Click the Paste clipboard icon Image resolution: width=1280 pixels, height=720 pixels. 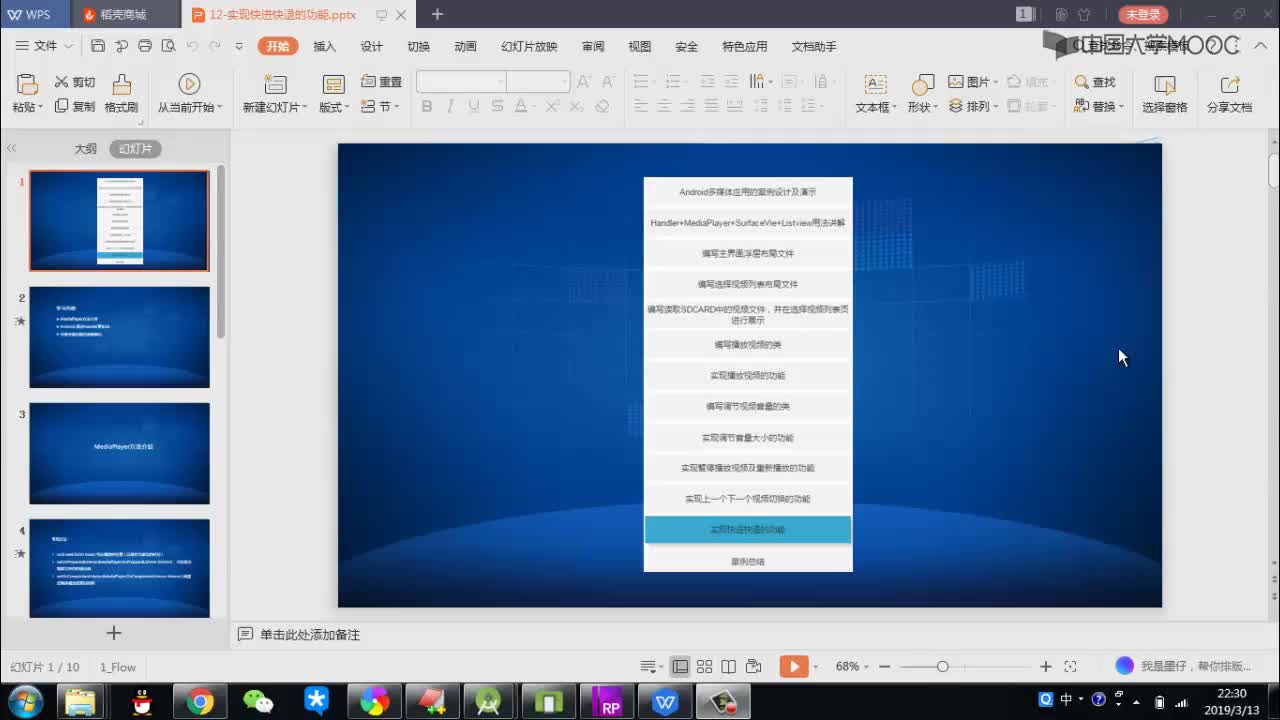click(28, 84)
